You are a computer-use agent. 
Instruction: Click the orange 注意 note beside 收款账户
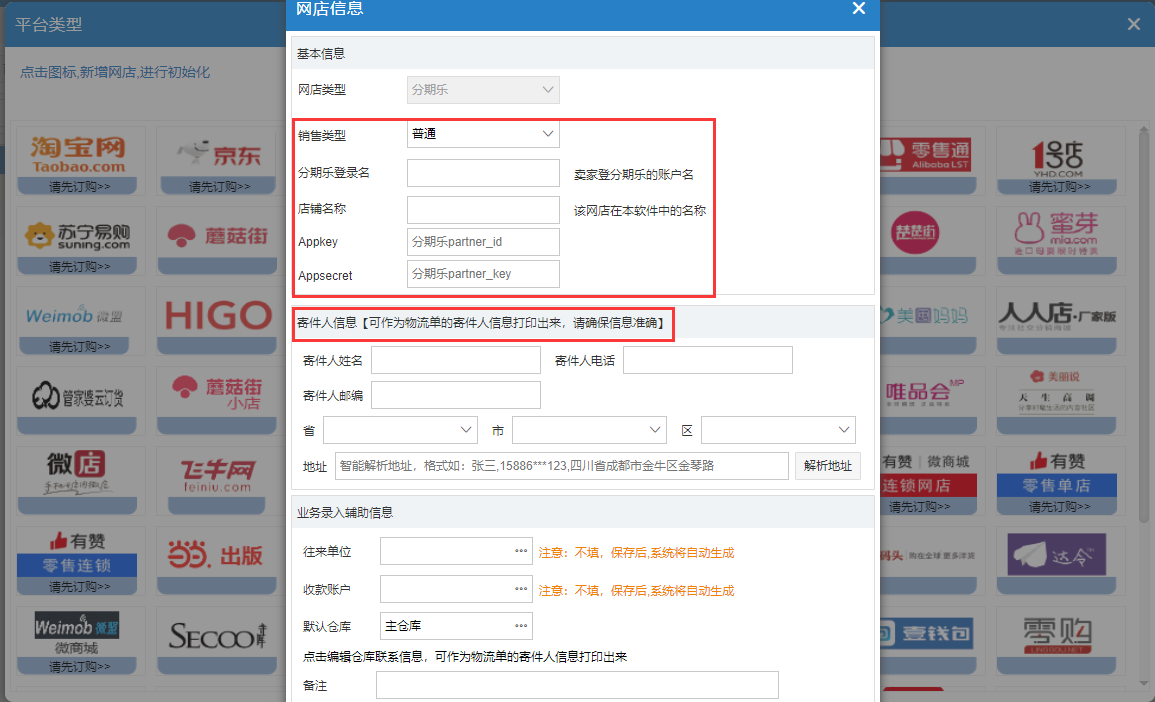click(636, 591)
